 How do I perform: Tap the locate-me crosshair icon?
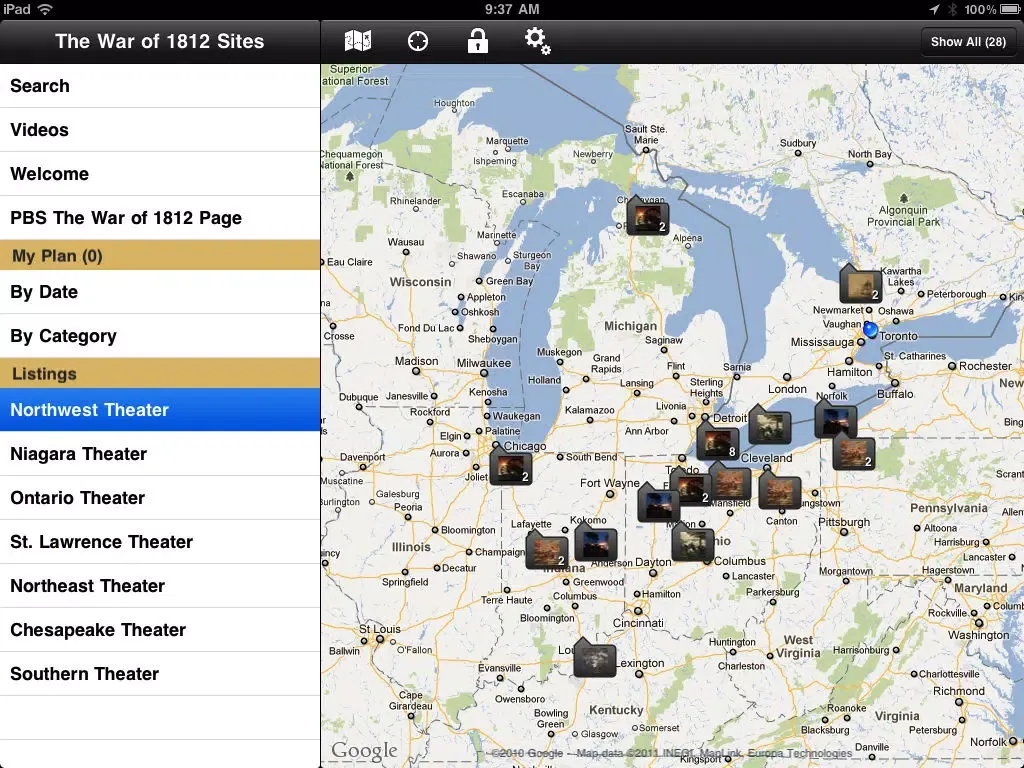coord(418,41)
